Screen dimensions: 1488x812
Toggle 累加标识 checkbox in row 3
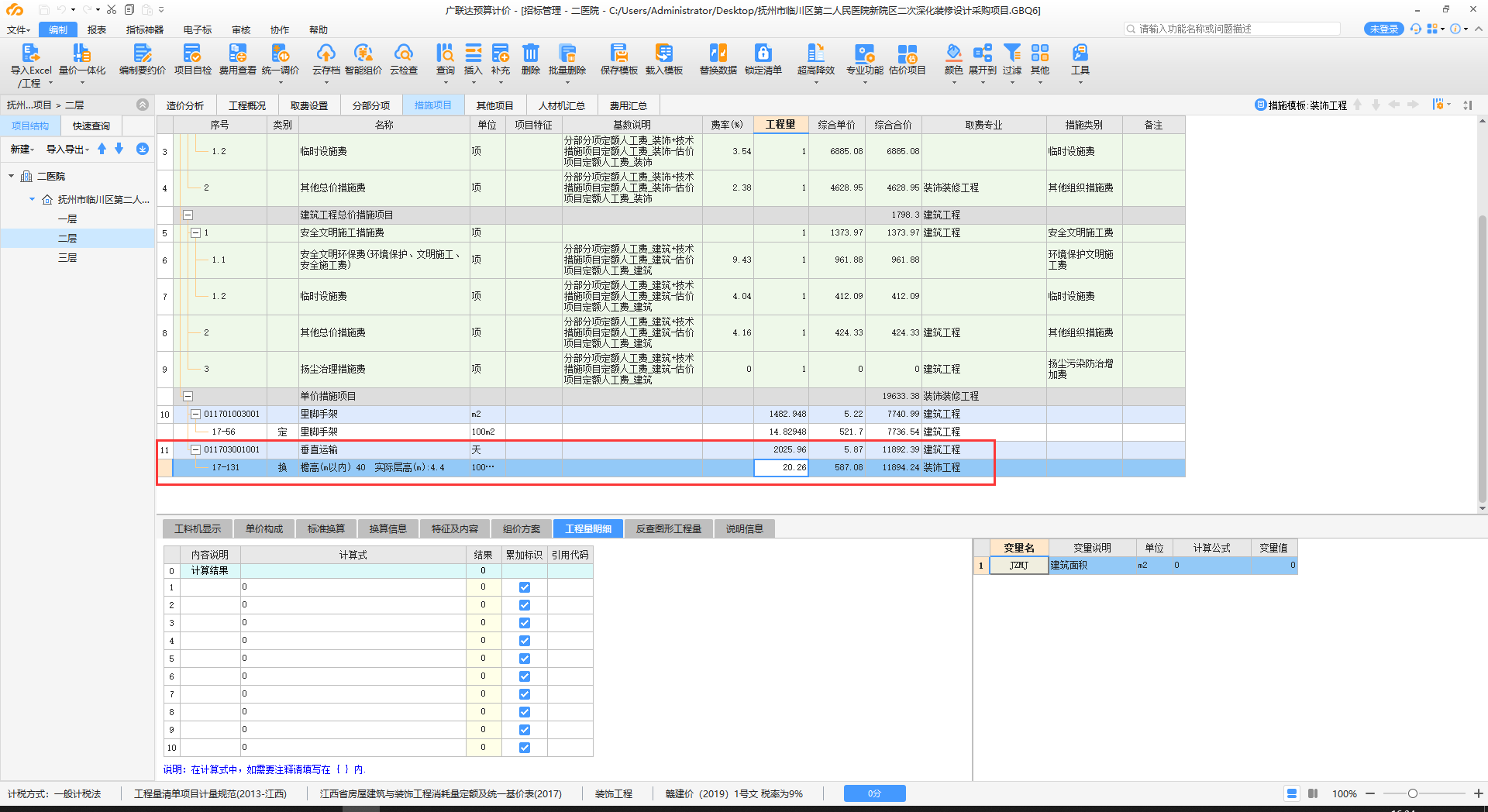point(525,623)
